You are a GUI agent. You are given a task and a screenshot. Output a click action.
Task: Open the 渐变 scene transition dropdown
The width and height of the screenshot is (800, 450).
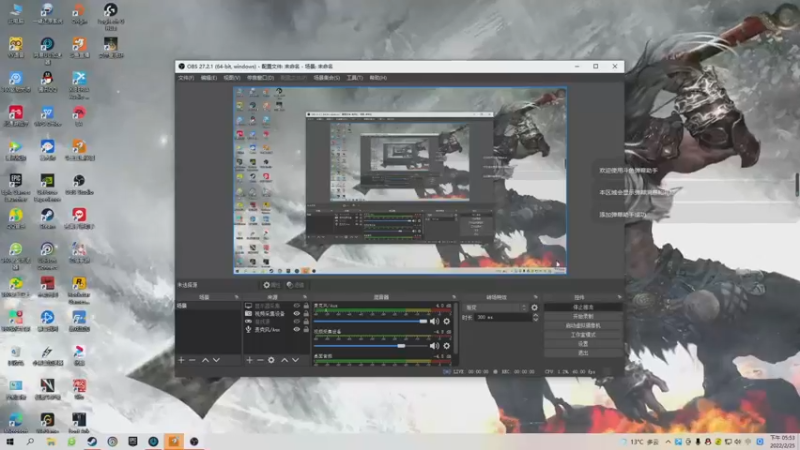point(495,308)
